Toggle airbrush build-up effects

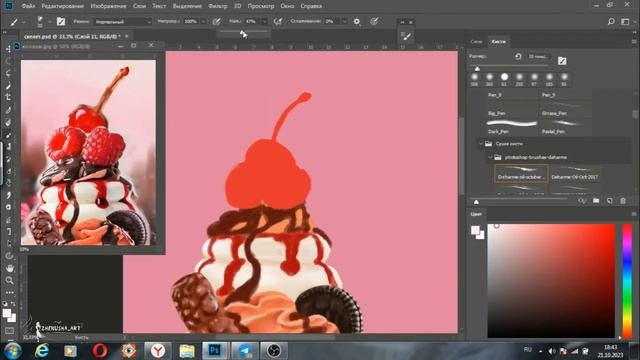[x=278, y=22]
